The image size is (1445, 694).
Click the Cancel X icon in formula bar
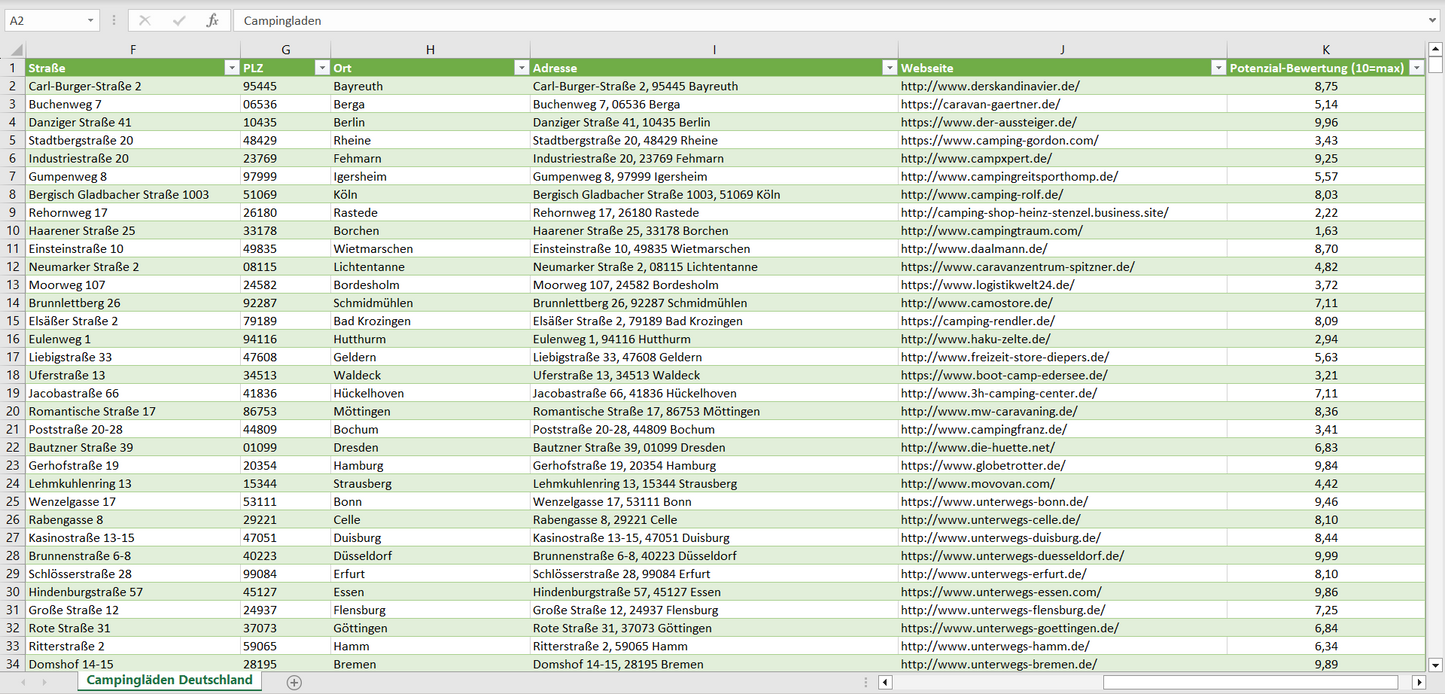click(x=145, y=20)
